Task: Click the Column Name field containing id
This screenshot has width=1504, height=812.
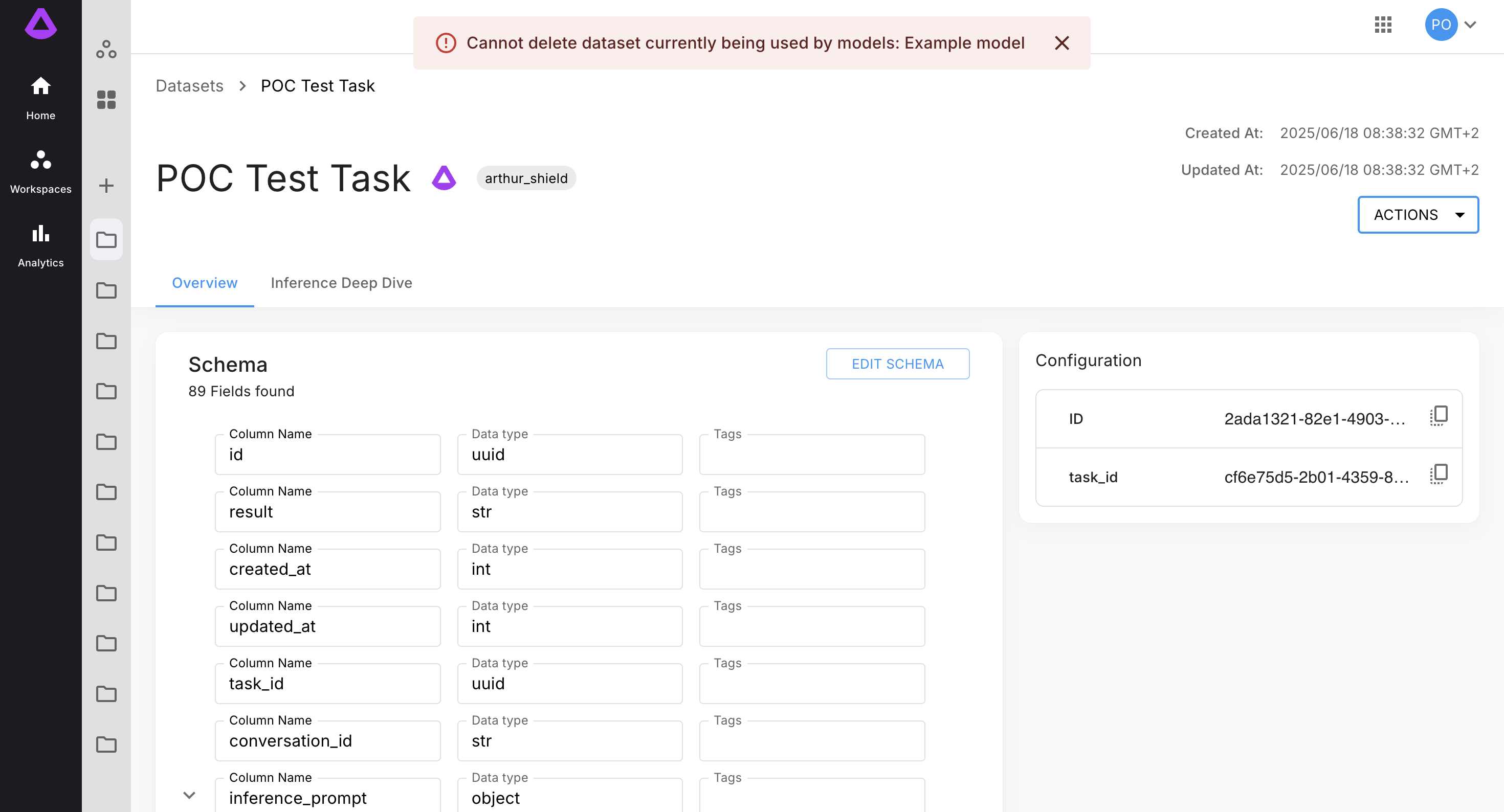Action: [327, 454]
